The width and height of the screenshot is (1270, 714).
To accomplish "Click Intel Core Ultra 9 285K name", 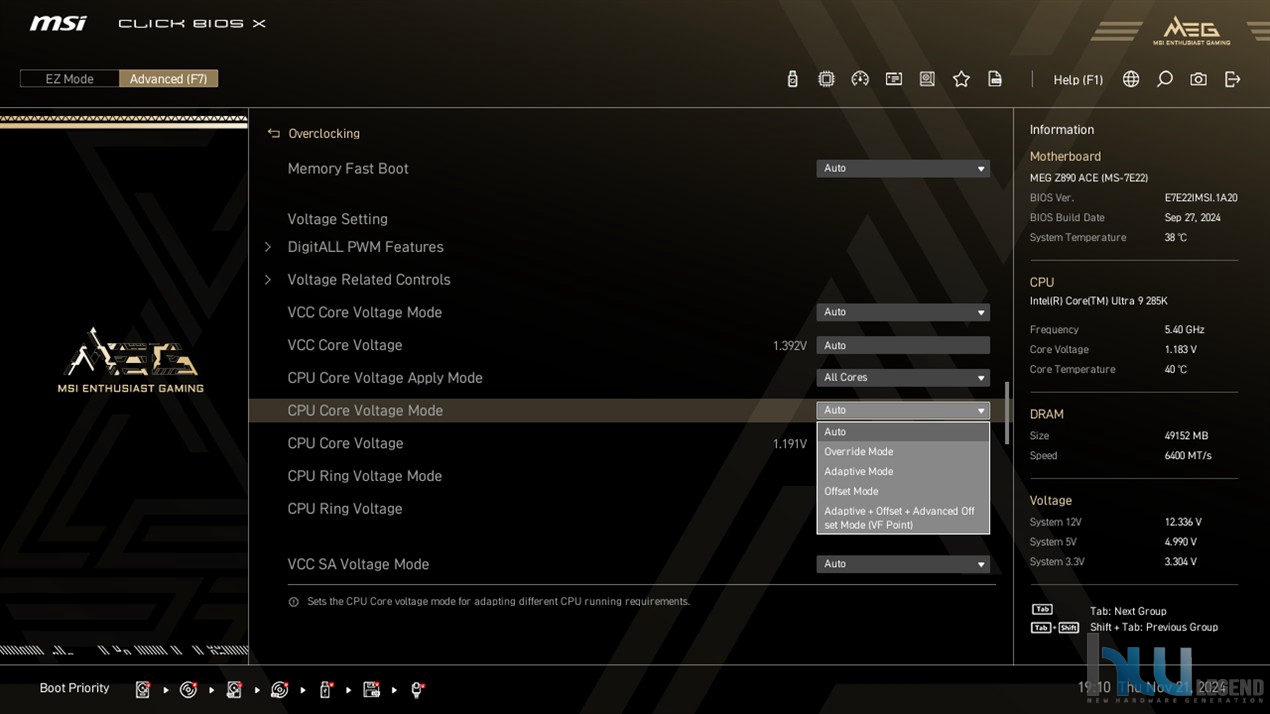I will click(1098, 301).
